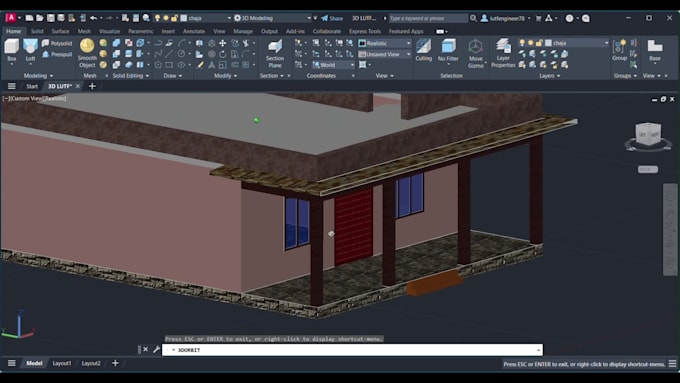
Task: Click the Smooth Object mesh tool
Action: coord(87,53)
